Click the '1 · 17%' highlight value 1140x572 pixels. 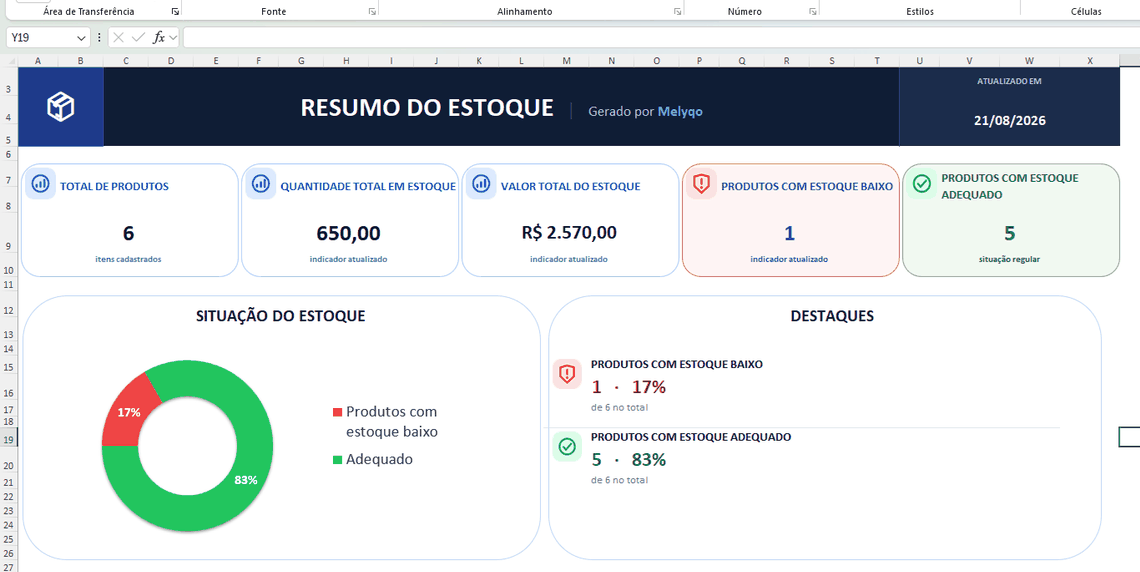click(629, 387)
